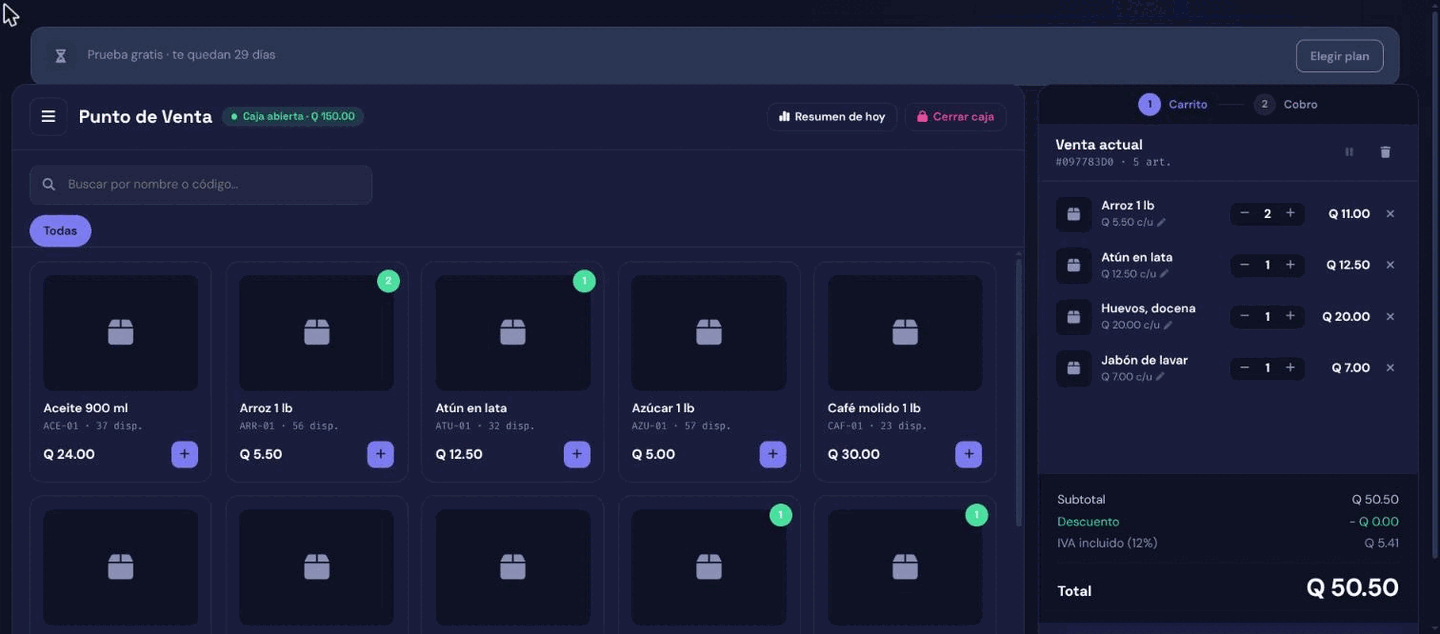Select the Café molido 1 lb product thumbnail
This screenshot has width=1440, height=634.
pyautogui.click(x=905, y=333)
